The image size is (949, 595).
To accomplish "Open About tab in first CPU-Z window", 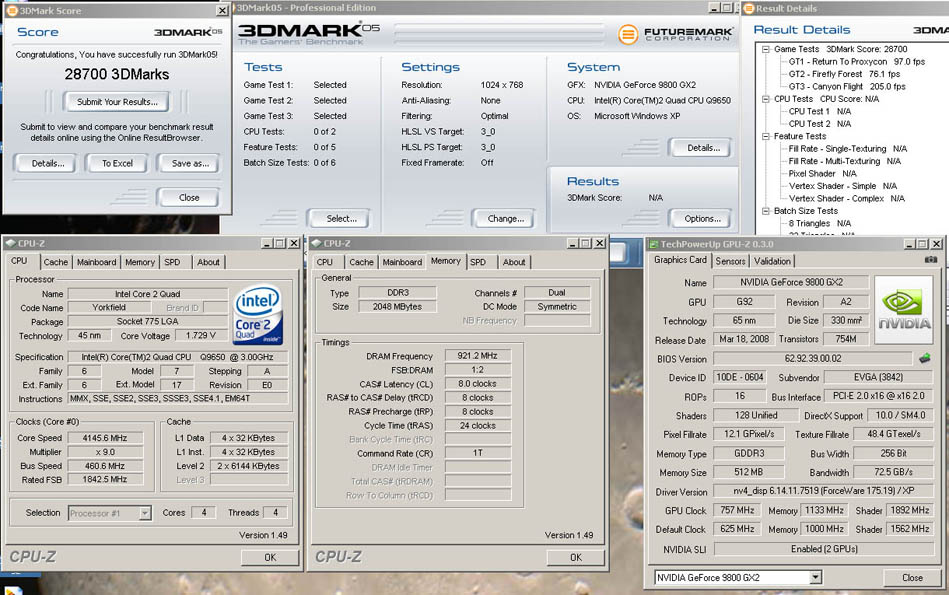I will (x=208, y=262).
